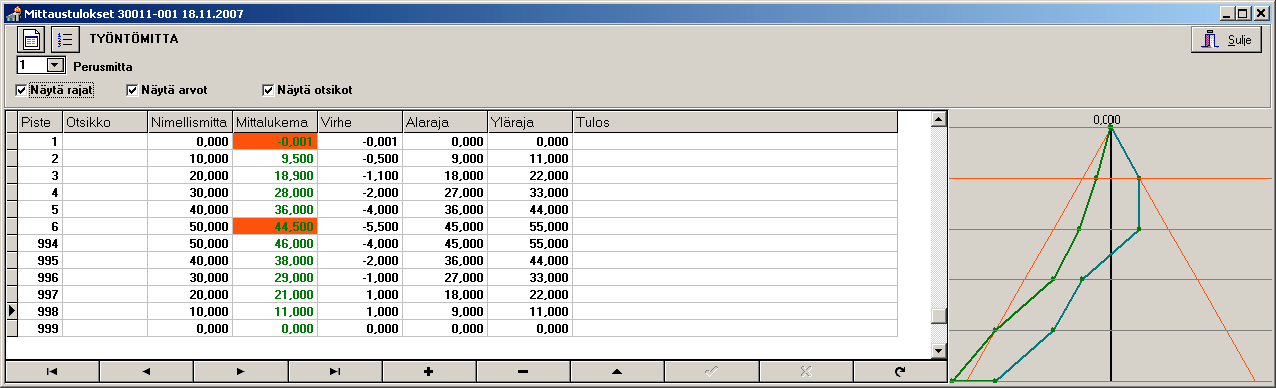Click the vertical scrollbar thumb of the table
This screenshot has height=388, width=1276.
click(x=938, y=317)
